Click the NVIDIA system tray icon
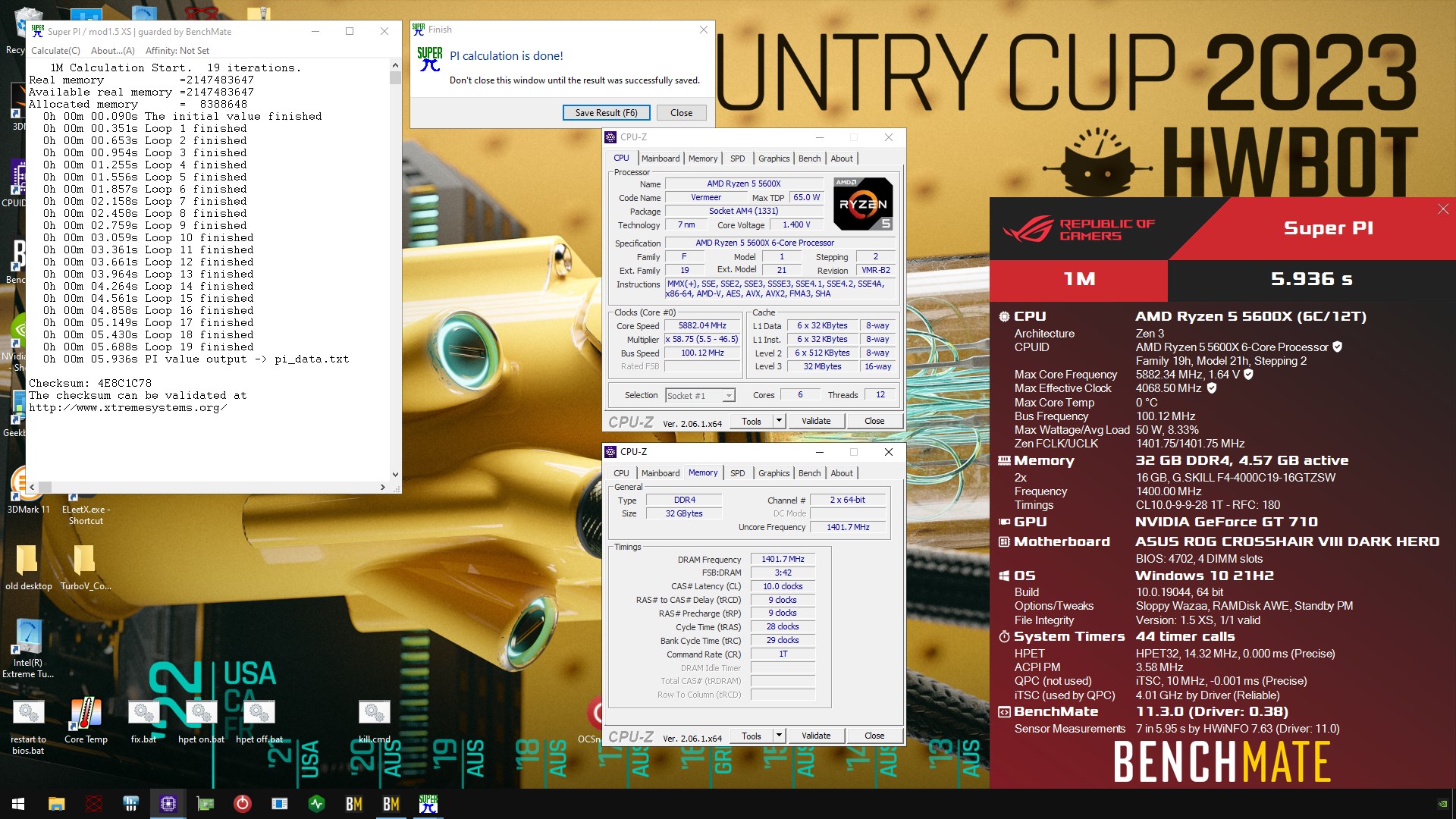The image size is (1456, 819). click(x=1442, y=804)
